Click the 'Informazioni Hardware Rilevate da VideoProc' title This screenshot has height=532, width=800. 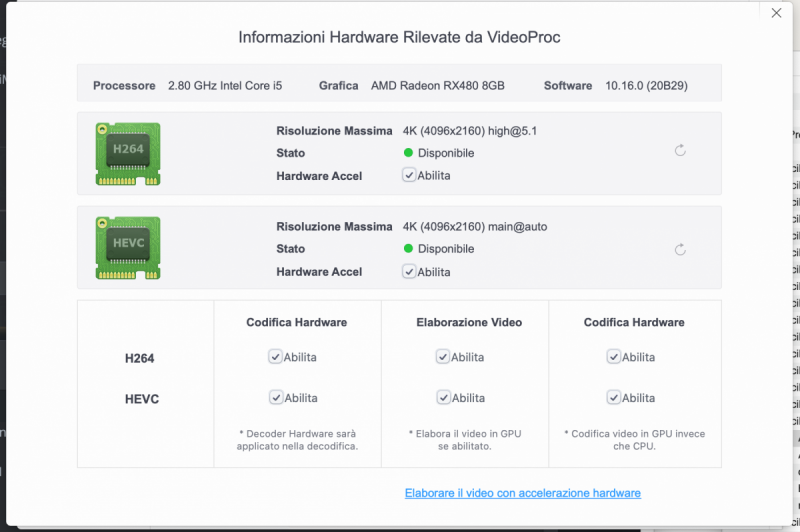399,37
